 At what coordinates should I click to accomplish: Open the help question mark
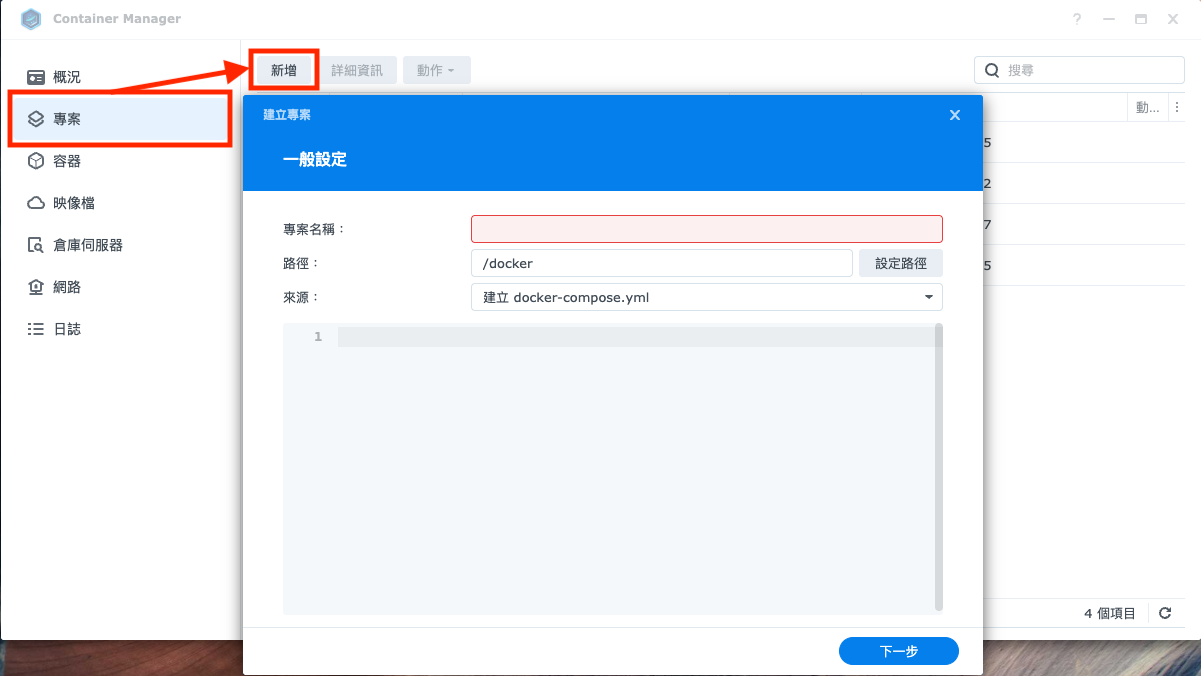pos(1077,18)
